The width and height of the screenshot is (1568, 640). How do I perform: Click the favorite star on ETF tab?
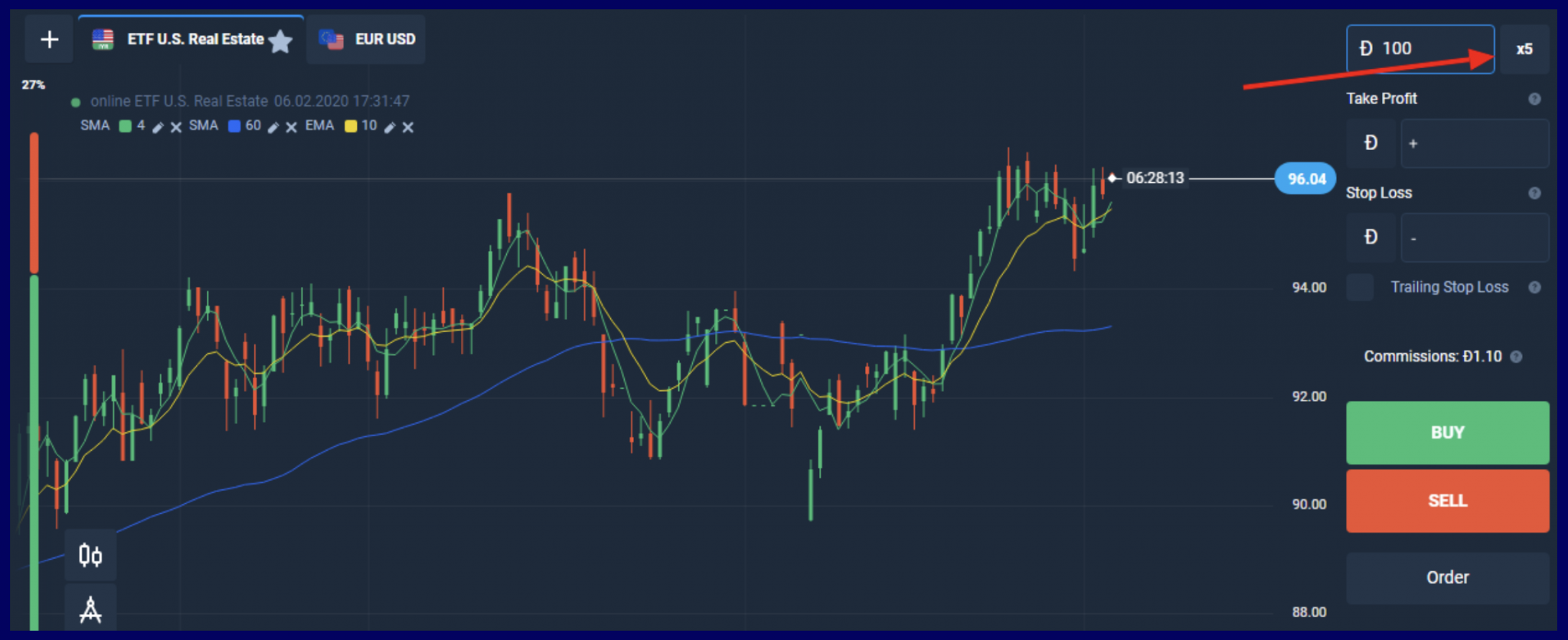[281, 41]
